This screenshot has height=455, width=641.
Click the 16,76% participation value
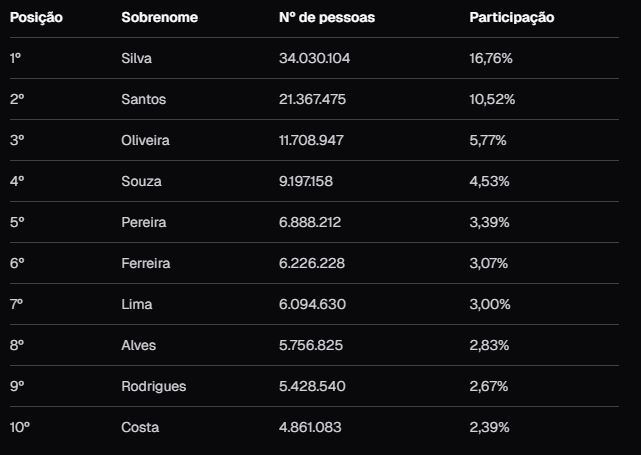[491, 59]
